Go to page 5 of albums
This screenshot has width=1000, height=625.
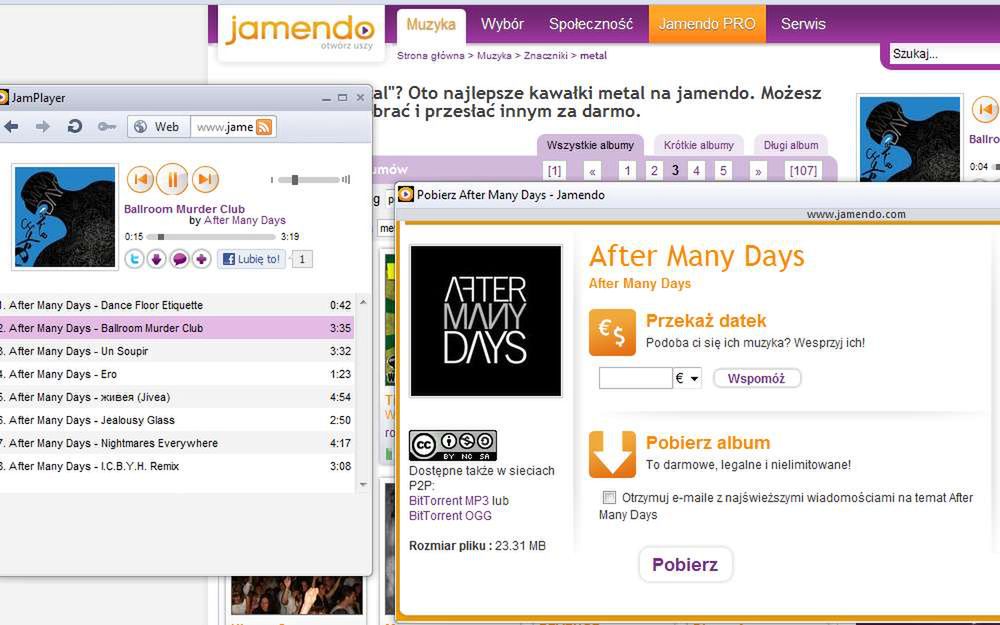[x=723, y=171]
